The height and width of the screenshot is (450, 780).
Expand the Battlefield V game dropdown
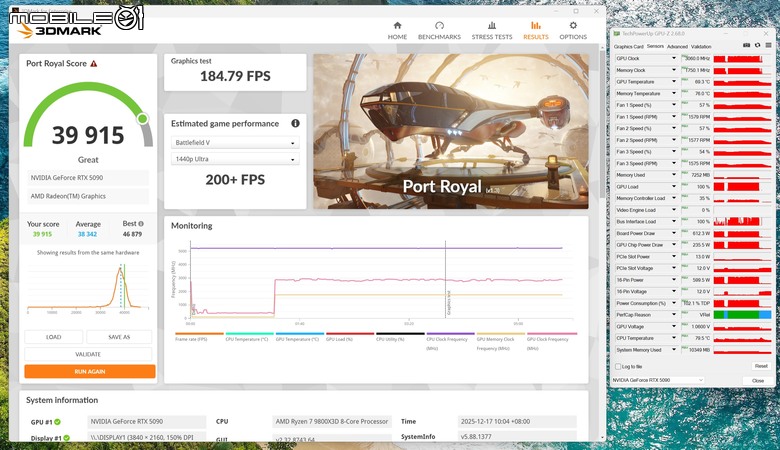(235, 143)
